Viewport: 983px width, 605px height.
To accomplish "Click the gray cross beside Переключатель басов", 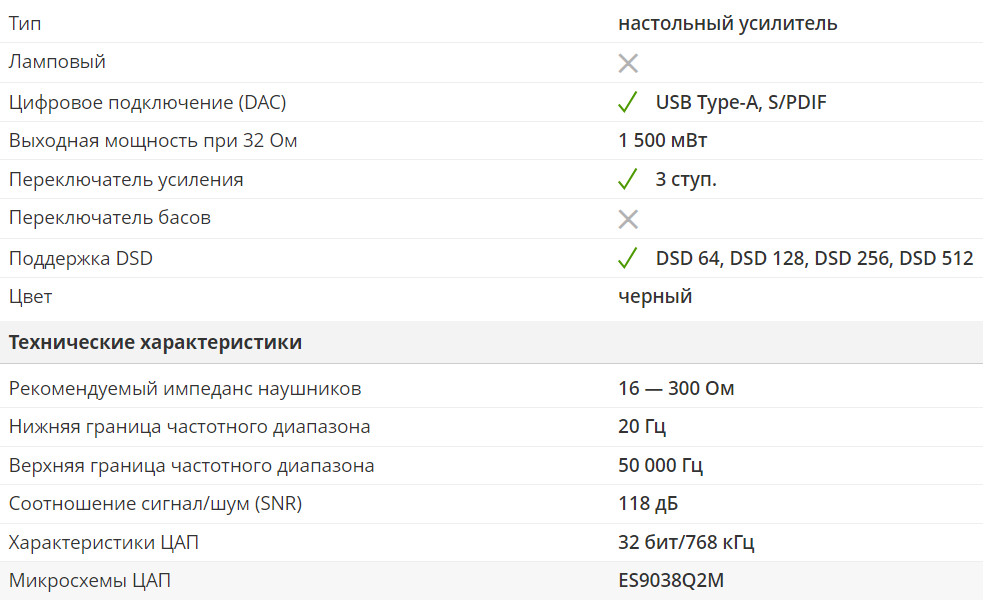I will pos(628,219).
